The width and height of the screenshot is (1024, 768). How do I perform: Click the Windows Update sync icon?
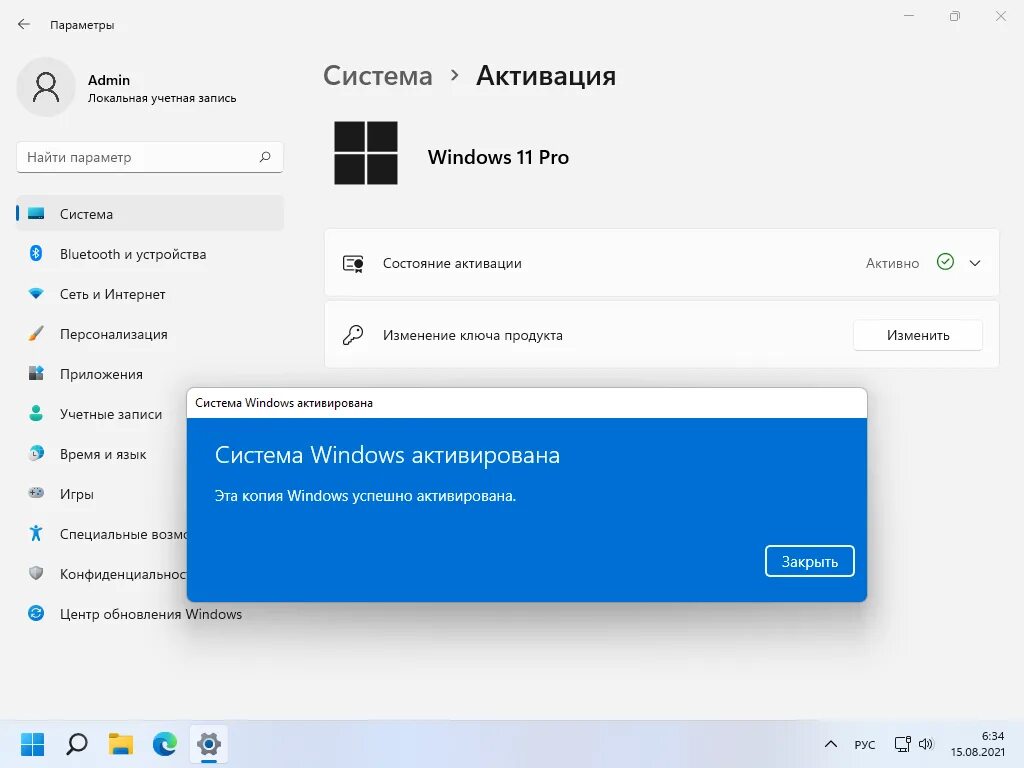coord(36,613)
